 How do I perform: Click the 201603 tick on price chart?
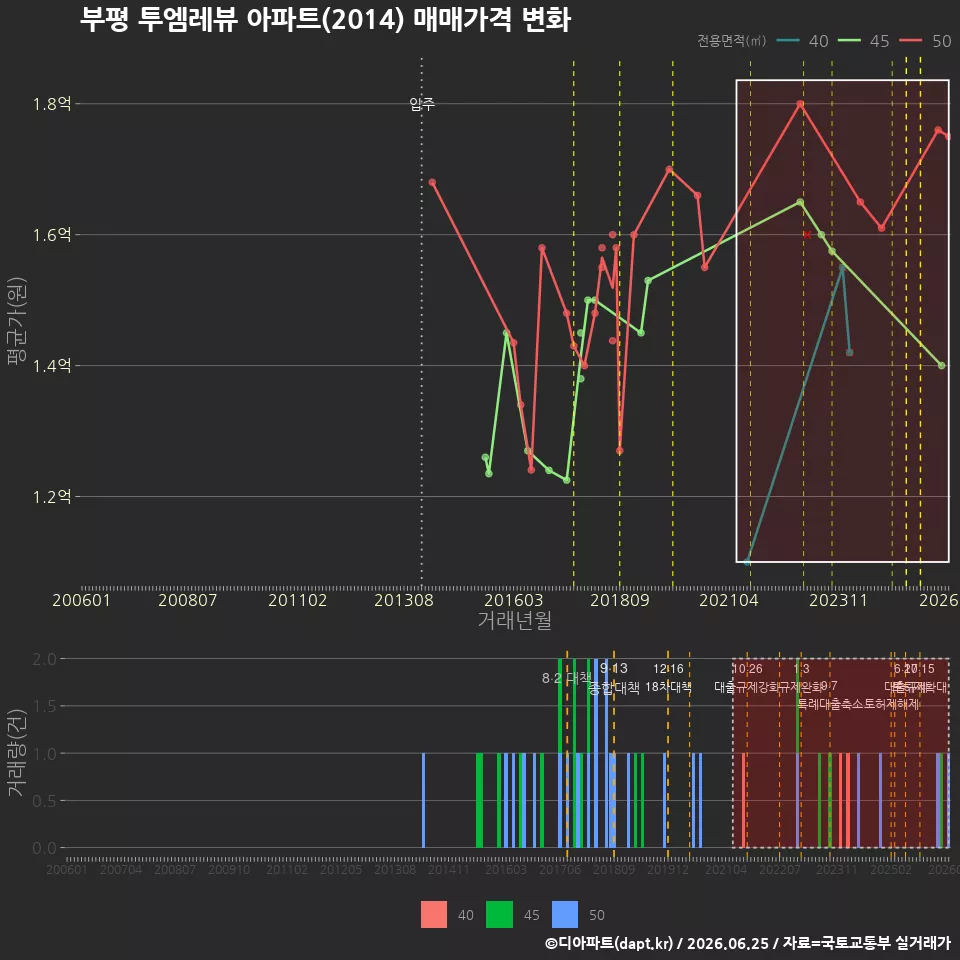513,600
